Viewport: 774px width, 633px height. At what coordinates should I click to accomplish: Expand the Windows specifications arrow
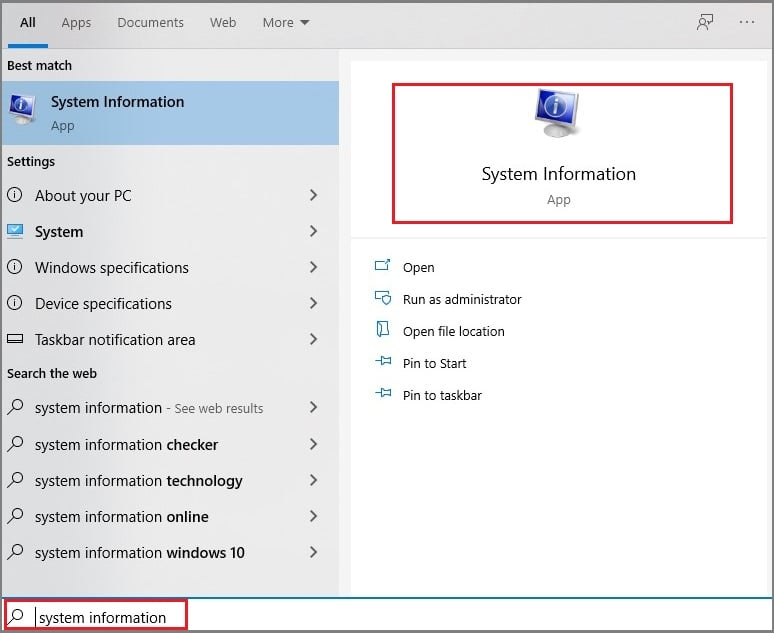click(x=313, y=267)
